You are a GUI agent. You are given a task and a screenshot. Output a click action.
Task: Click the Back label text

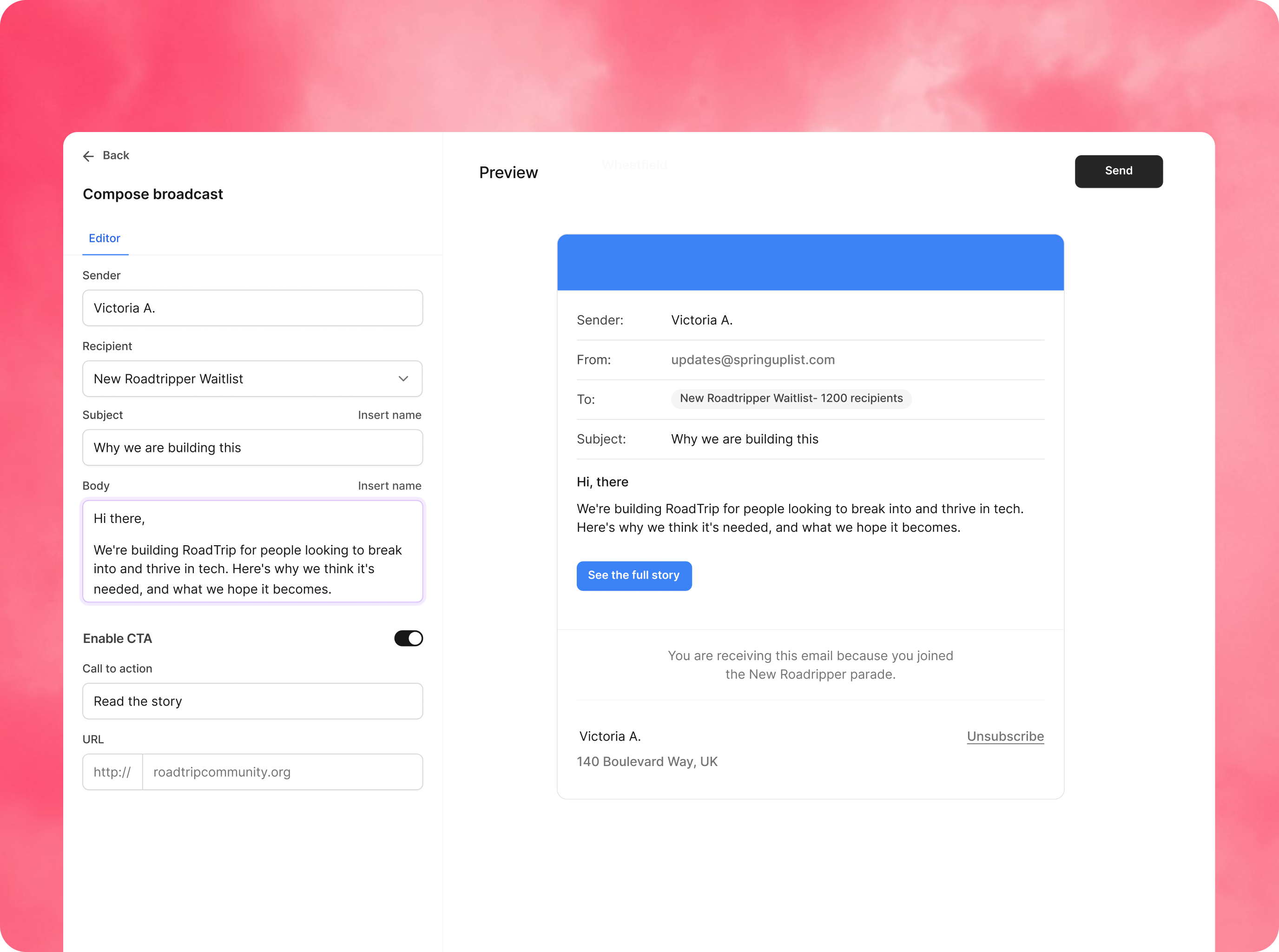(116, 156)
